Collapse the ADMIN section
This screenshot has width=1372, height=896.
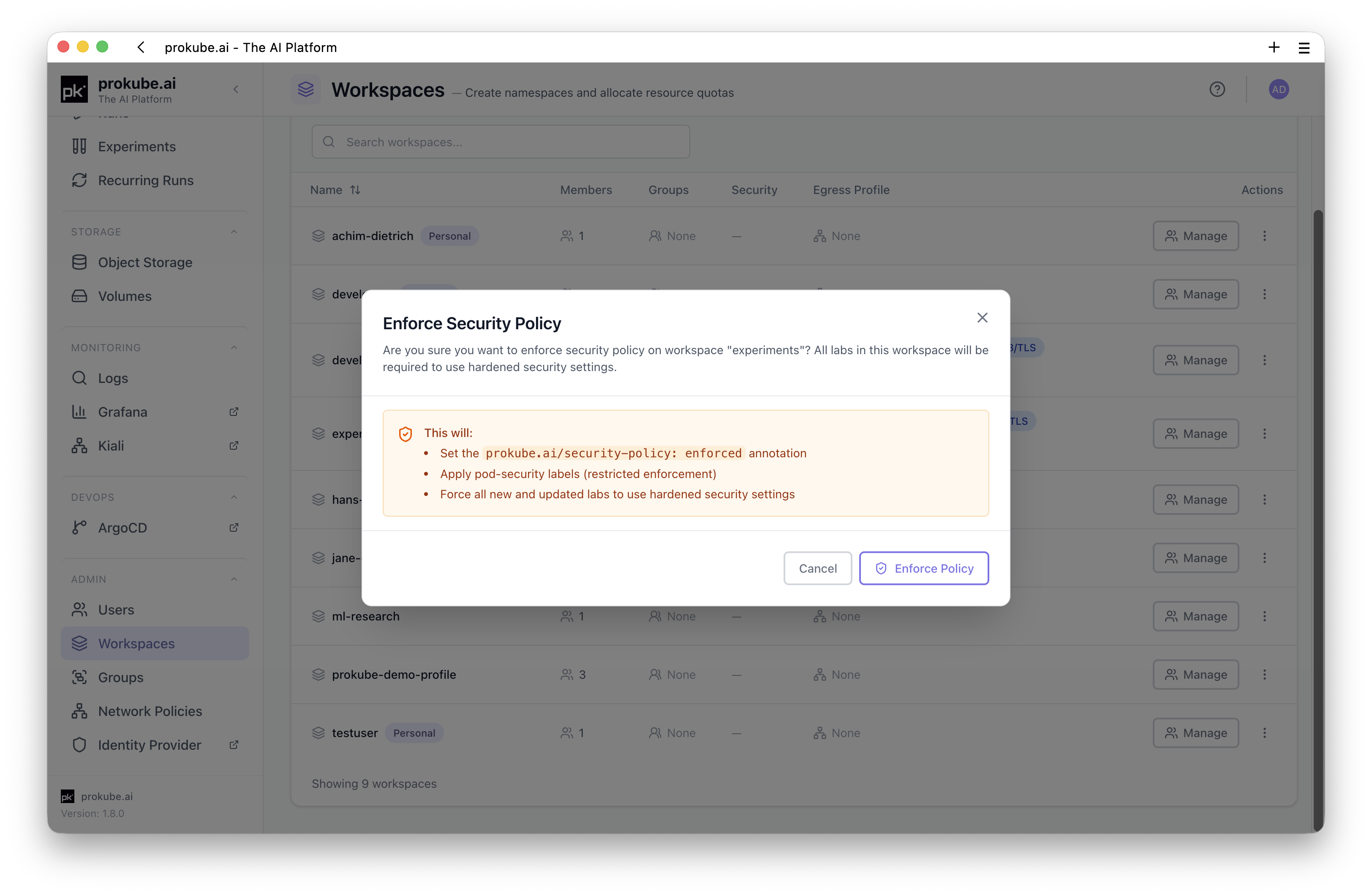[x=234, y=579]
